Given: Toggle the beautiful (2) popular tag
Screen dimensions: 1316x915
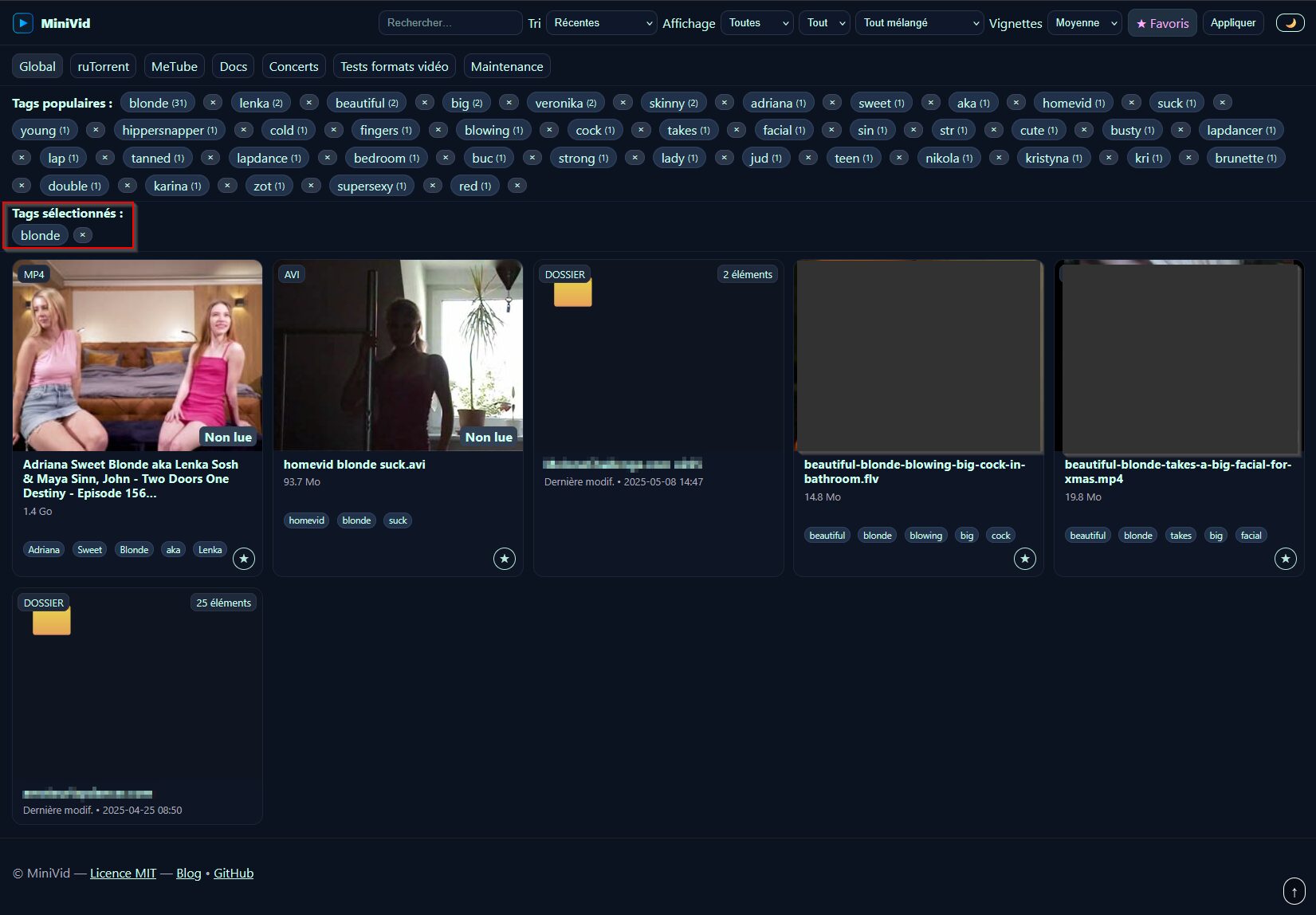Looking at the screenshot, I should (x=367, y=103).
